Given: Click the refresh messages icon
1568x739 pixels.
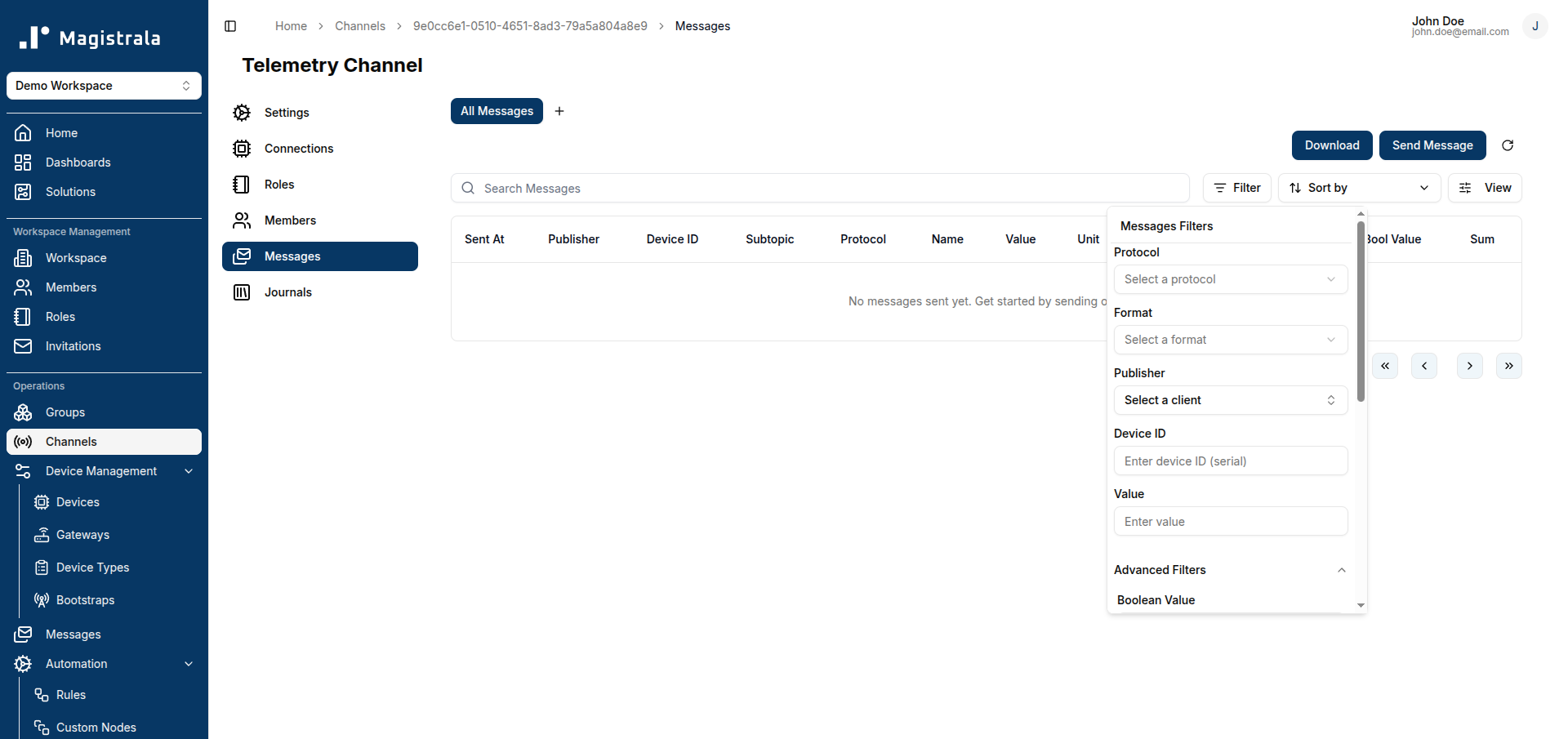Looking at the screenshot, I should 1508,145.
